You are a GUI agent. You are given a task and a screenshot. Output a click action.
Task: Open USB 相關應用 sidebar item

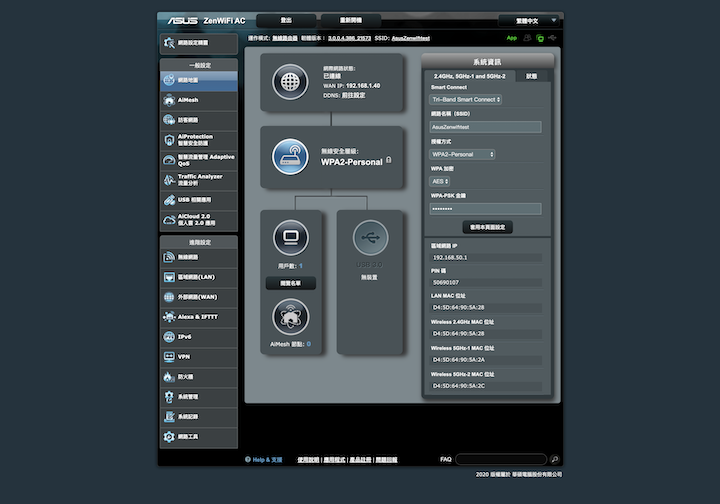[x=199, y=200]
